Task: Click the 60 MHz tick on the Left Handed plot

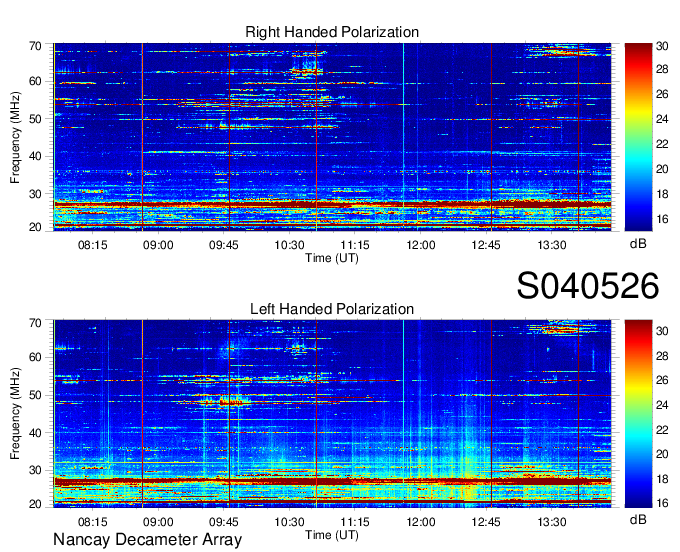Action: point(35,357)
